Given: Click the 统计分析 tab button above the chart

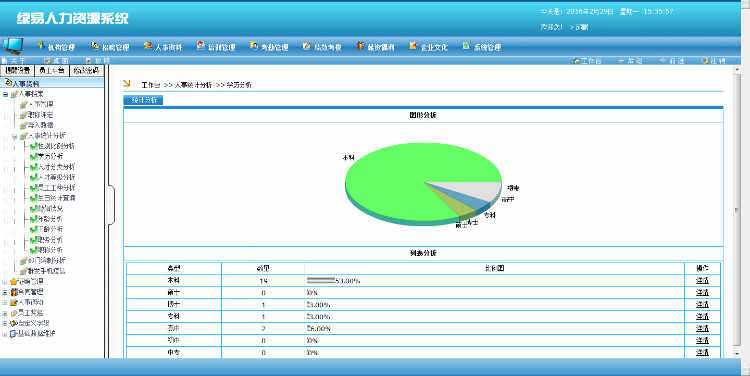Looking at the screenshot, I should [143, 100].
